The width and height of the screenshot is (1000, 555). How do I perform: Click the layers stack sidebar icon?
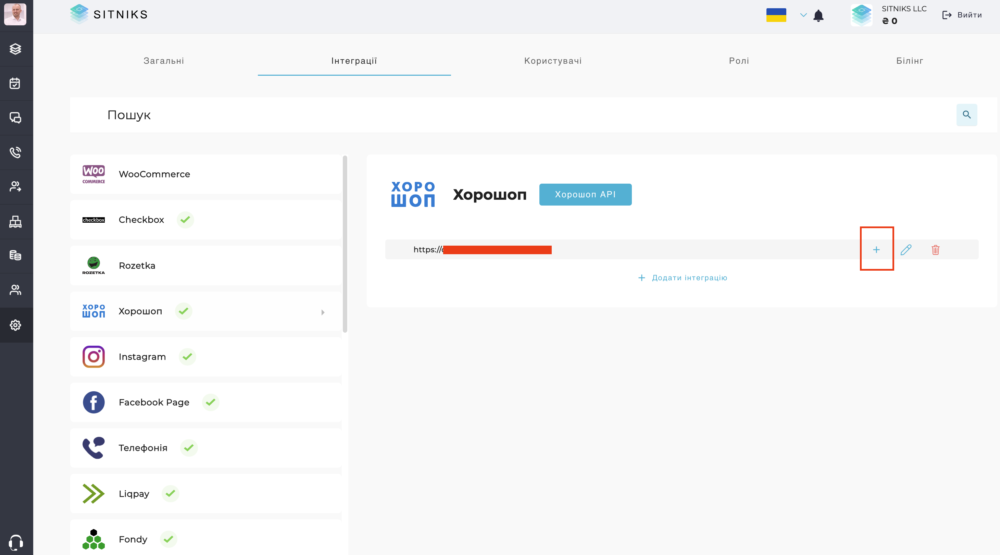click(15, 49)
